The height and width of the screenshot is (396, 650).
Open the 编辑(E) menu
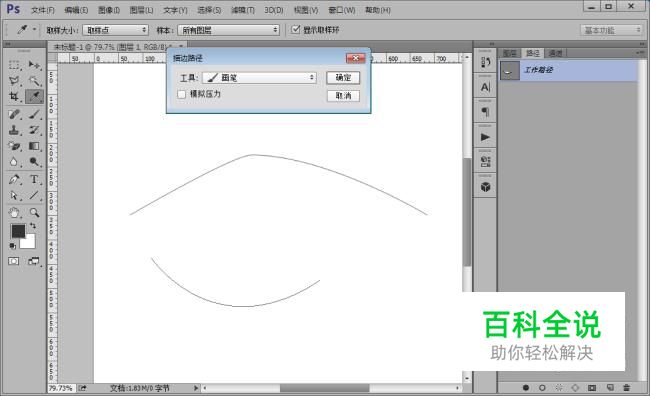coord(76,10)
